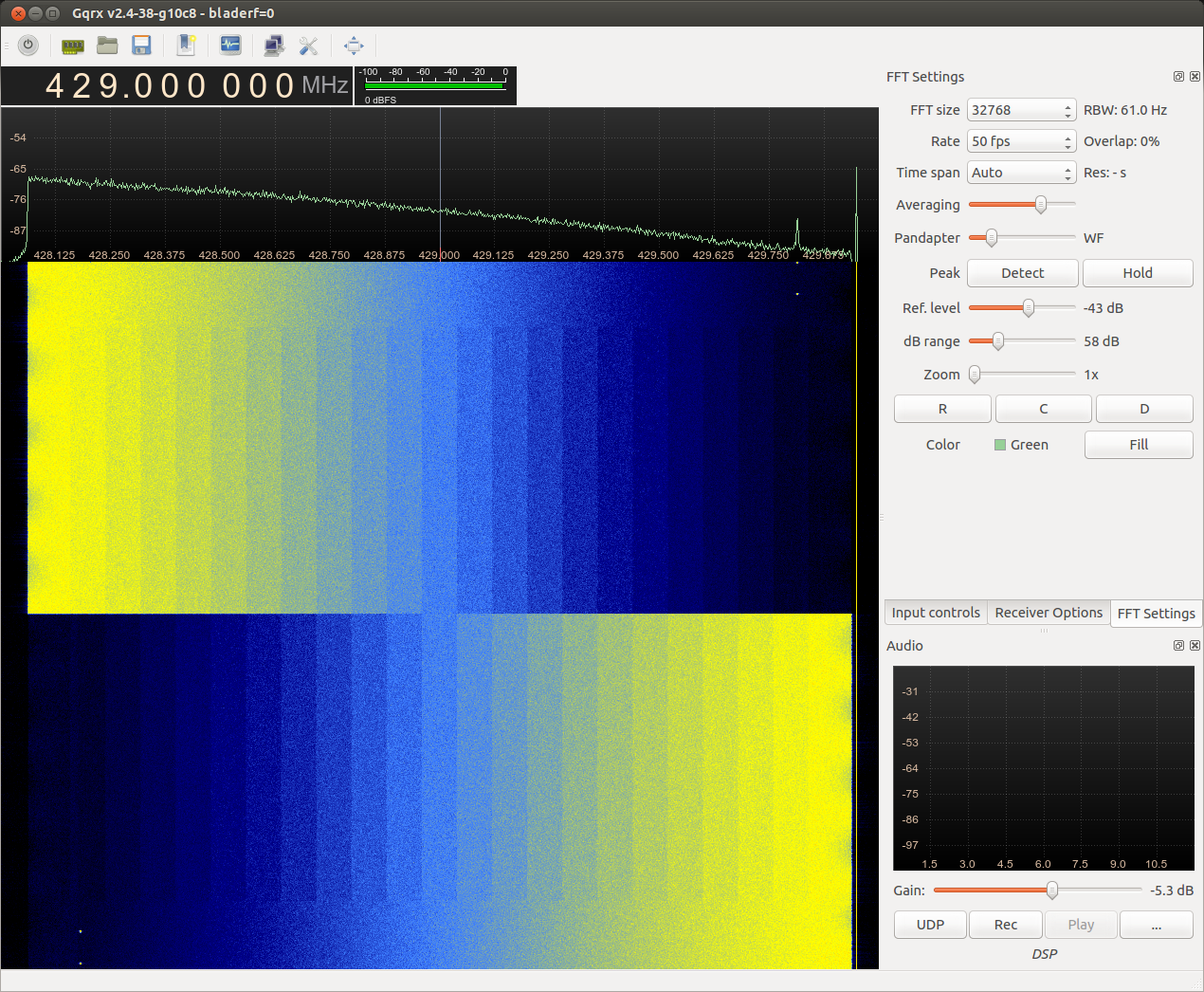Viewport: 1204px width, 992px height.
Task: Save settings with the floppy disk icon
Action: (x=142, y=46)
